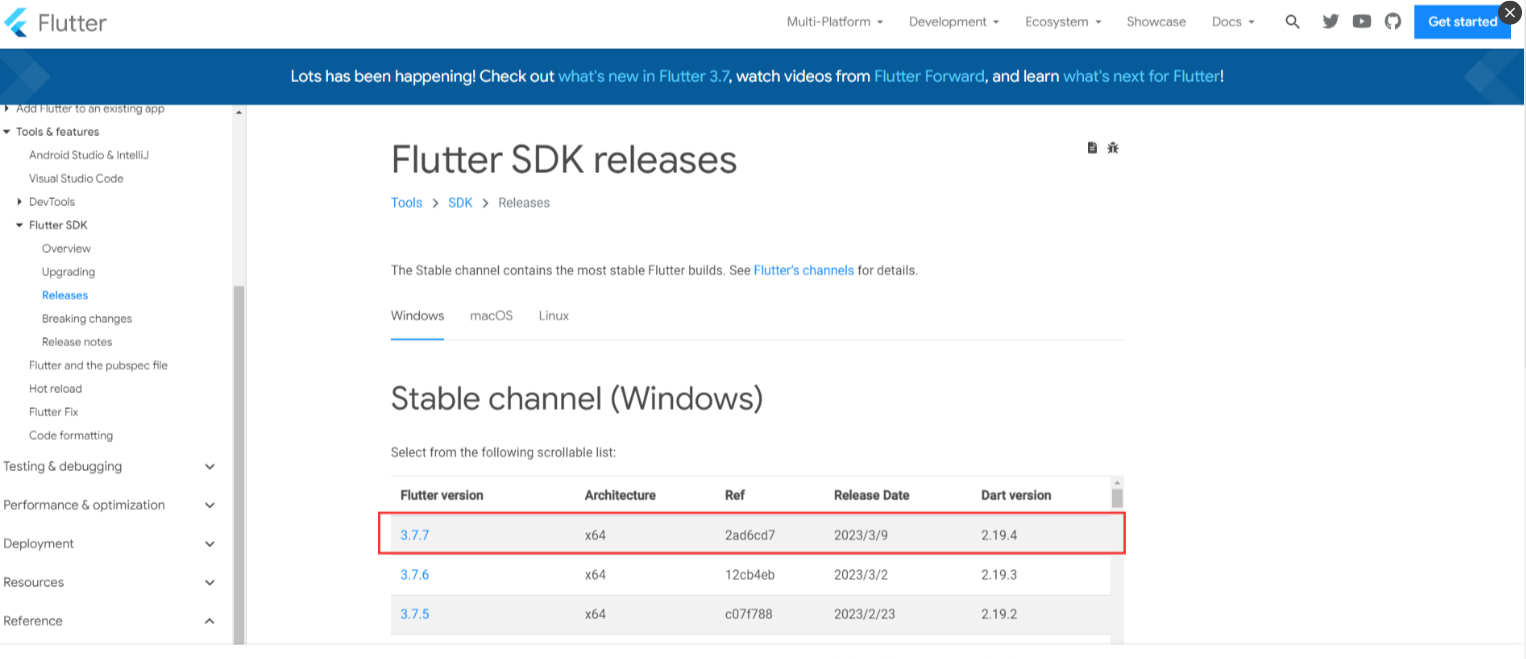
Task: Collapse the Reference section
Action: tap(109, 621)
